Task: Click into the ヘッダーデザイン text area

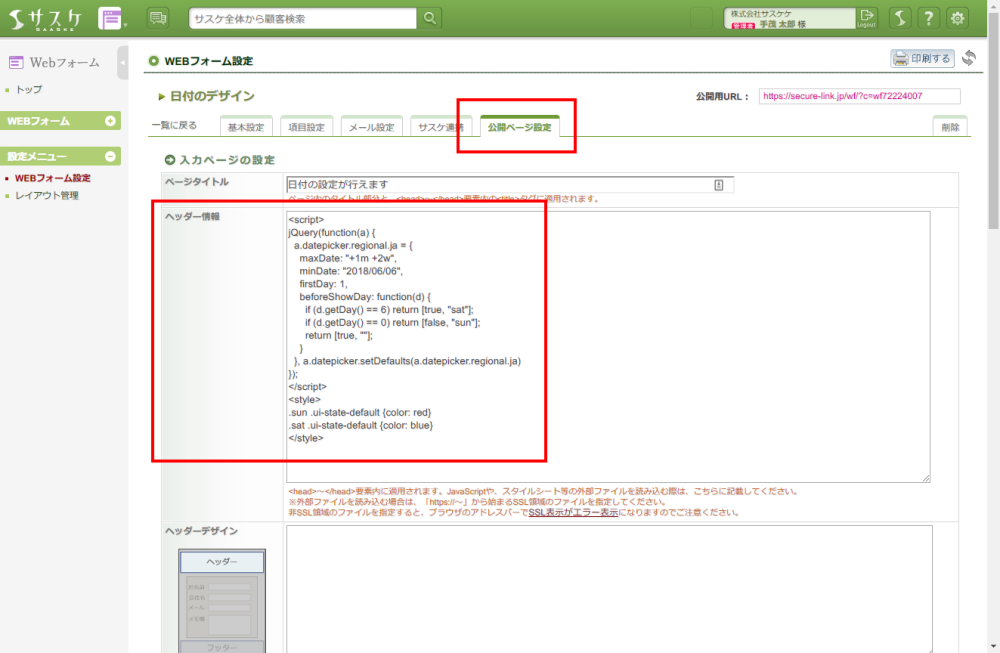Action: (x=608, y=588)
